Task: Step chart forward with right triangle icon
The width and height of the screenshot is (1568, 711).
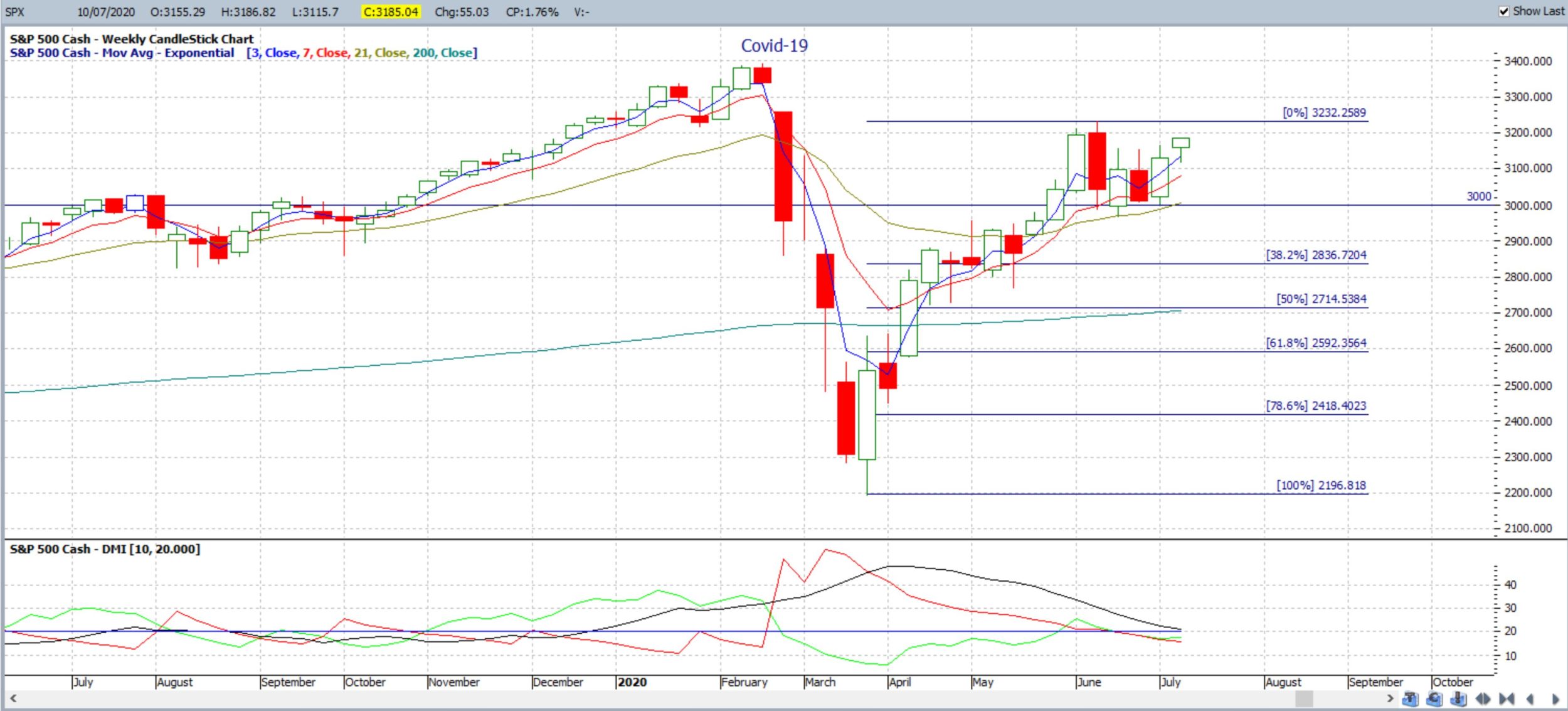Action: [x=1555, y=698]
